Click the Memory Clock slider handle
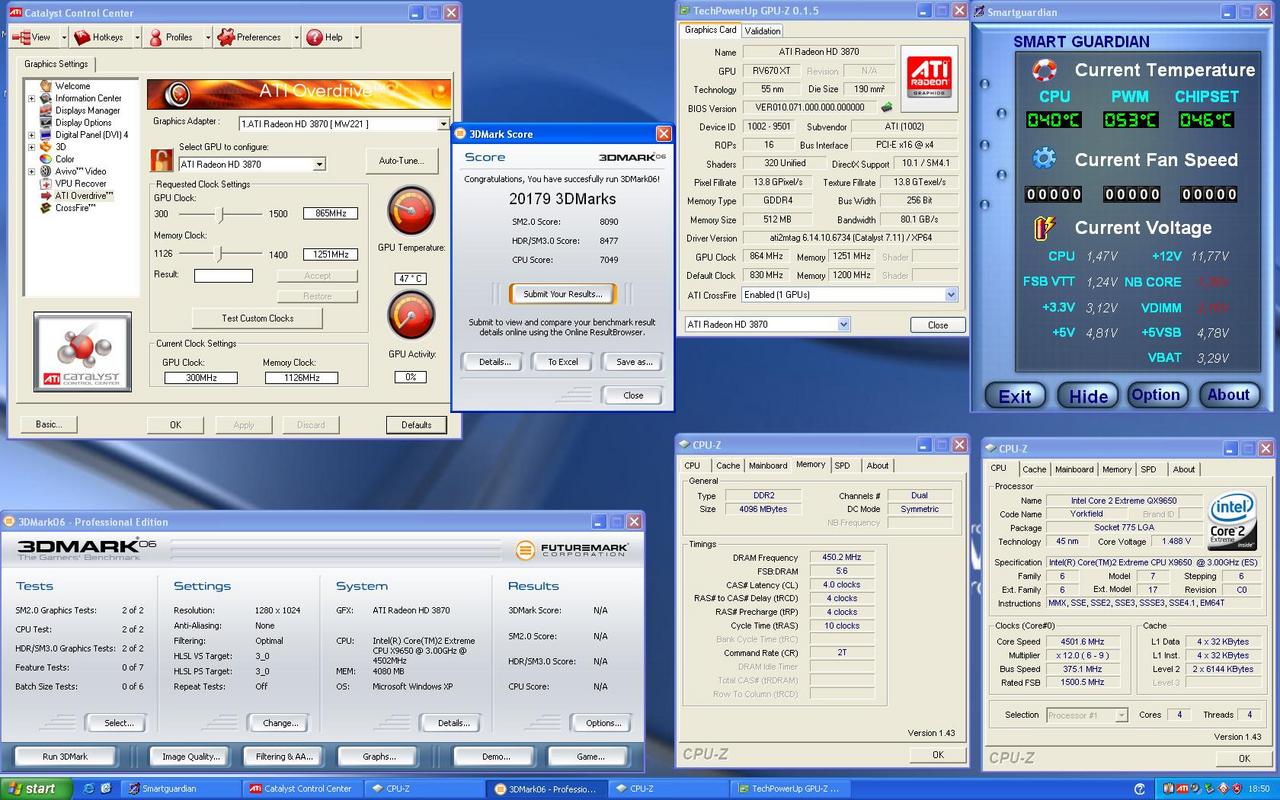Viewport: 1280px width, 800px height. (x=220, y=254)
